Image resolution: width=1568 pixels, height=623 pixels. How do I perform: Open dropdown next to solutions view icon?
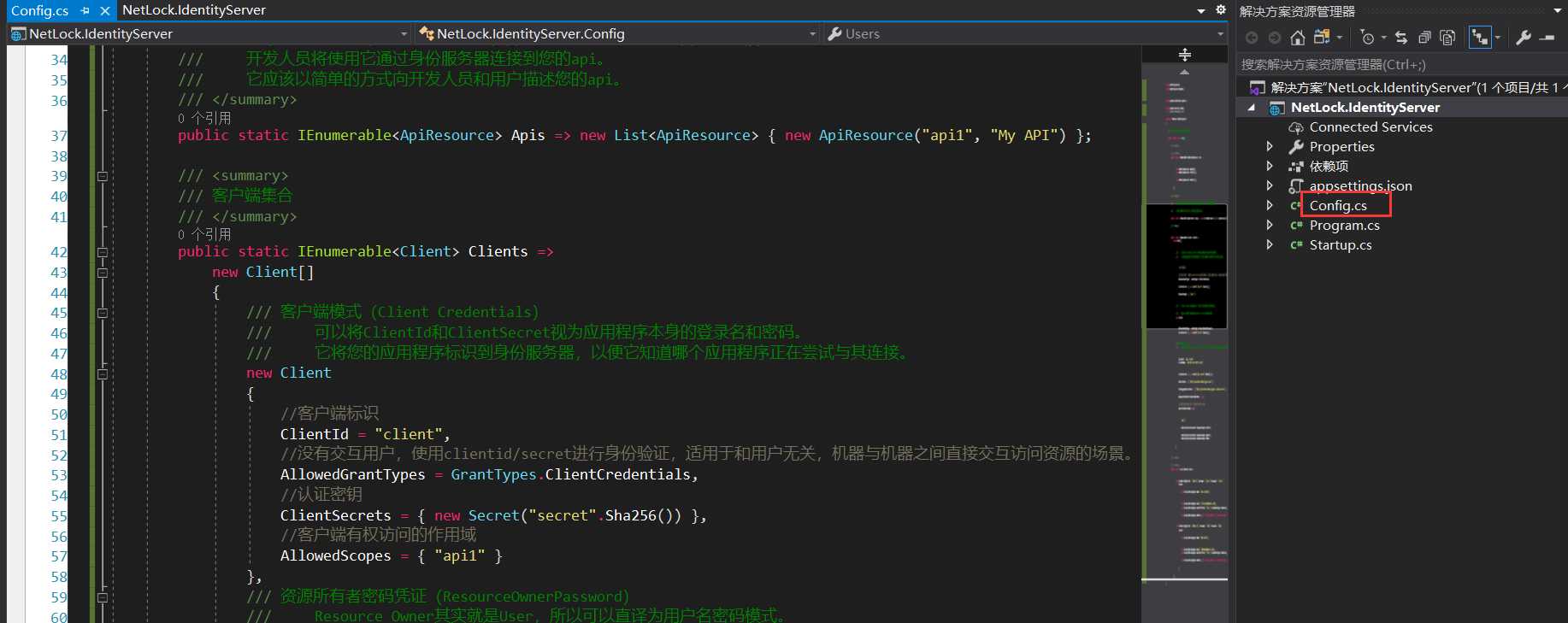click(1339, 38)
